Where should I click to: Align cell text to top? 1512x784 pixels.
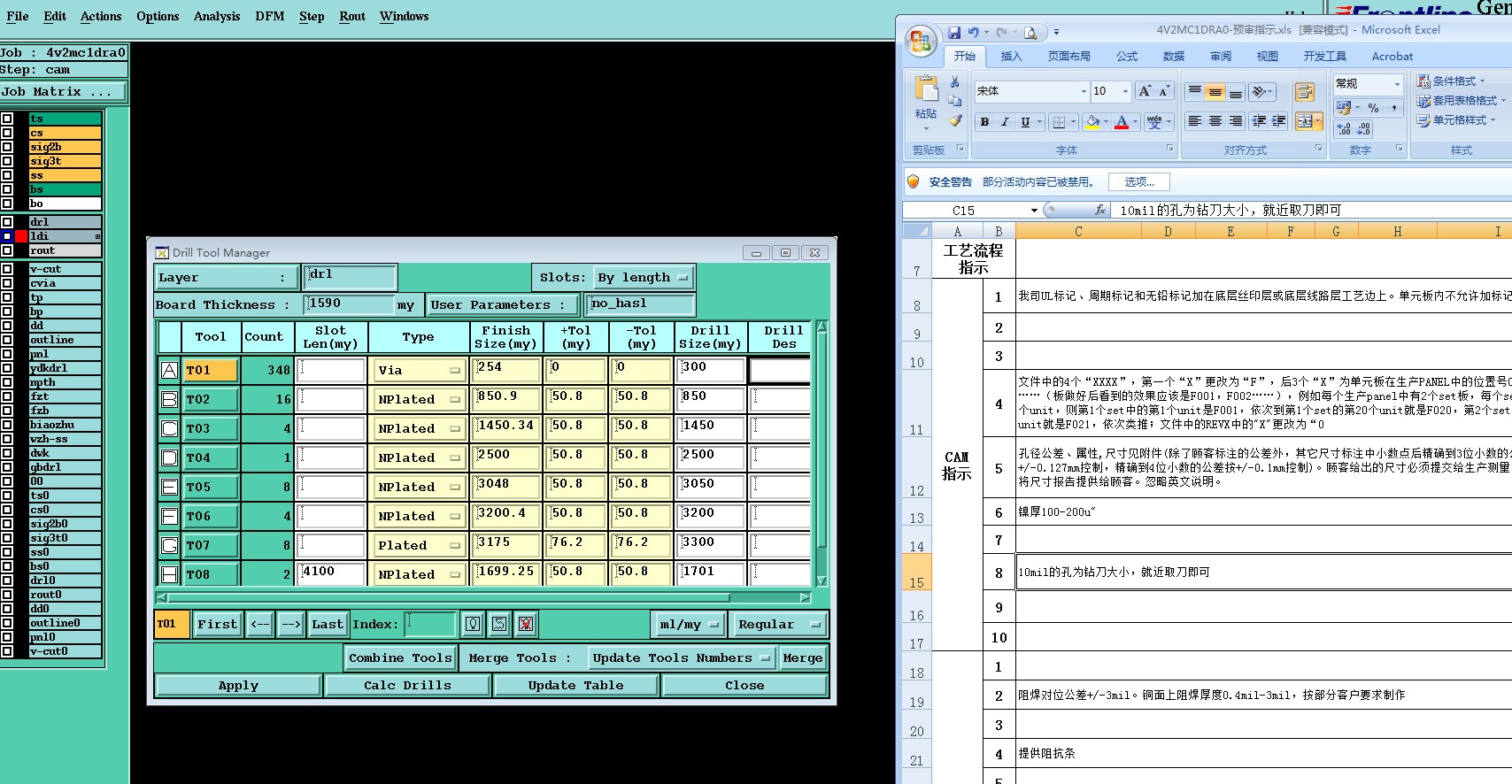click(1195, 91)
